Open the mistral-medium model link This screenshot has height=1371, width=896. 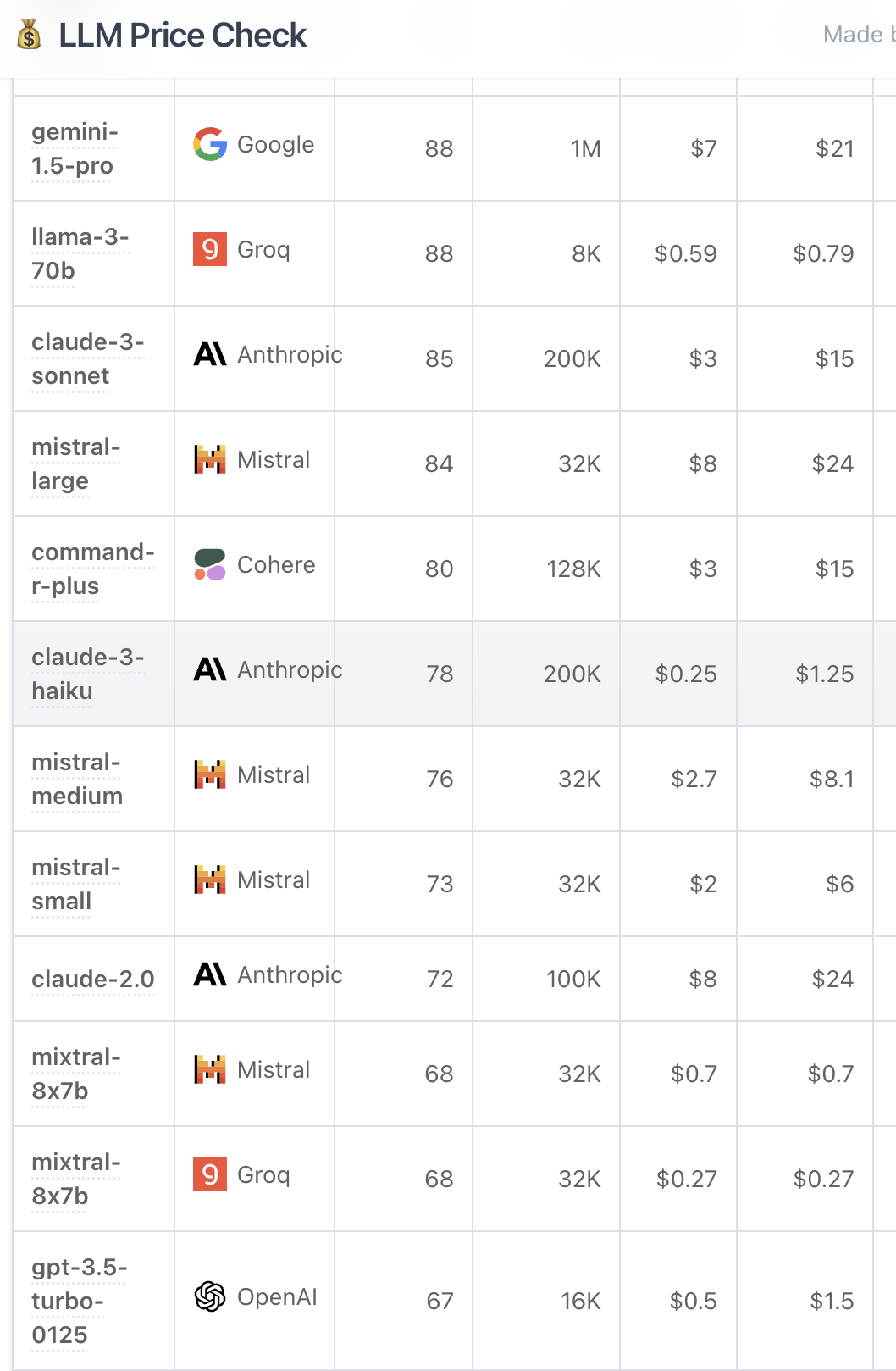tap(77, 779)
